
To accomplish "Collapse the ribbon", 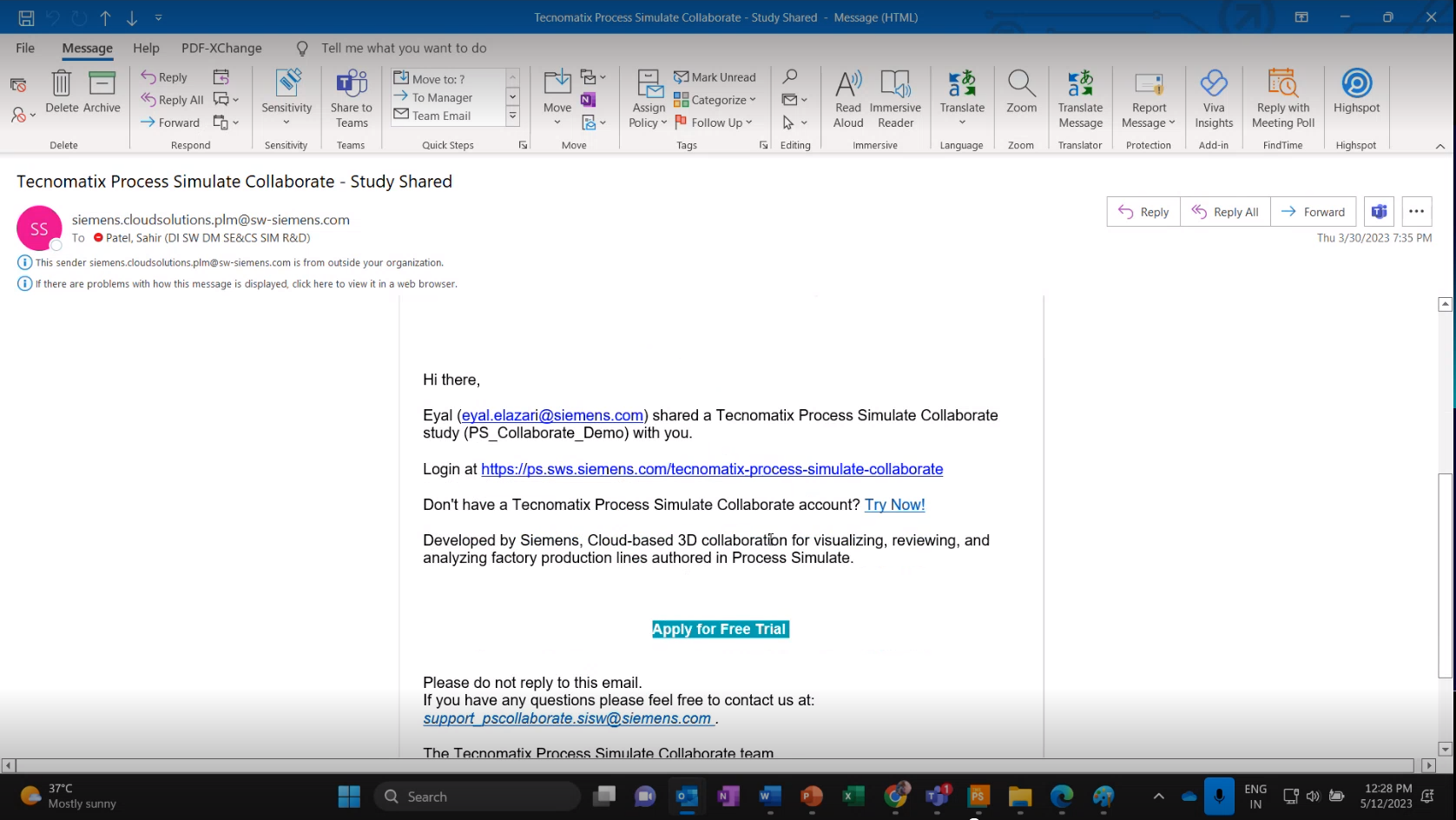I will point(1441,145).
